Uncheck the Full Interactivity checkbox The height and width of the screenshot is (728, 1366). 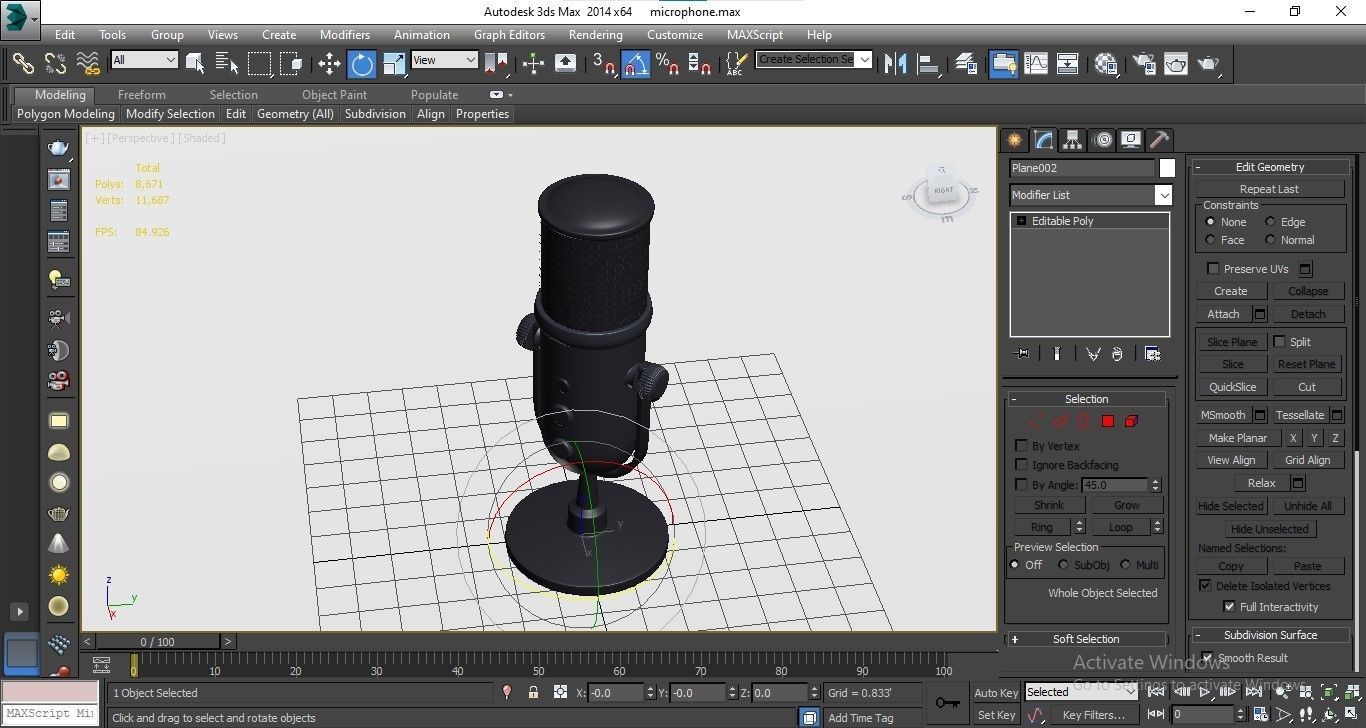pyautogui.click(x=1229, y=607)
